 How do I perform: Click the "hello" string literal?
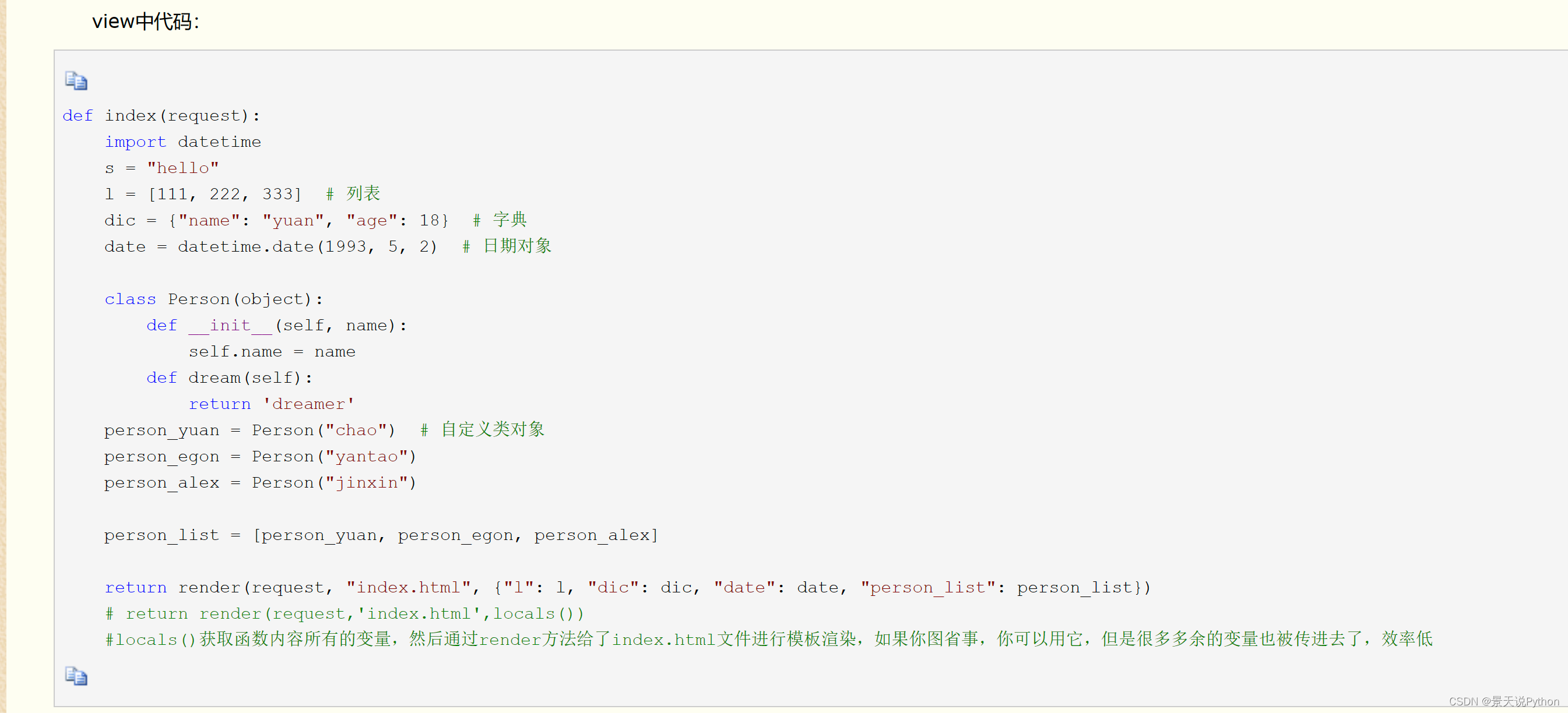tap(182, 168)
